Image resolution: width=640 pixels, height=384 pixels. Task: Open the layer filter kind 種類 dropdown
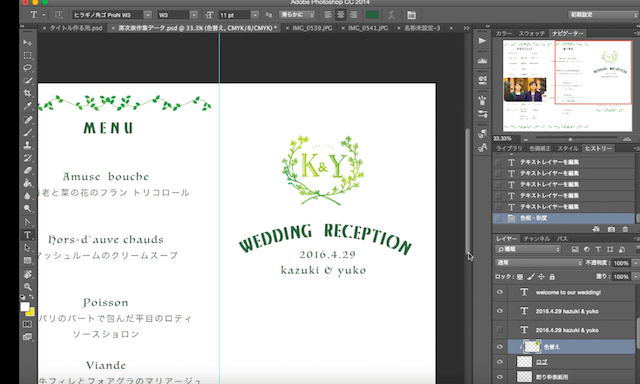527,249
